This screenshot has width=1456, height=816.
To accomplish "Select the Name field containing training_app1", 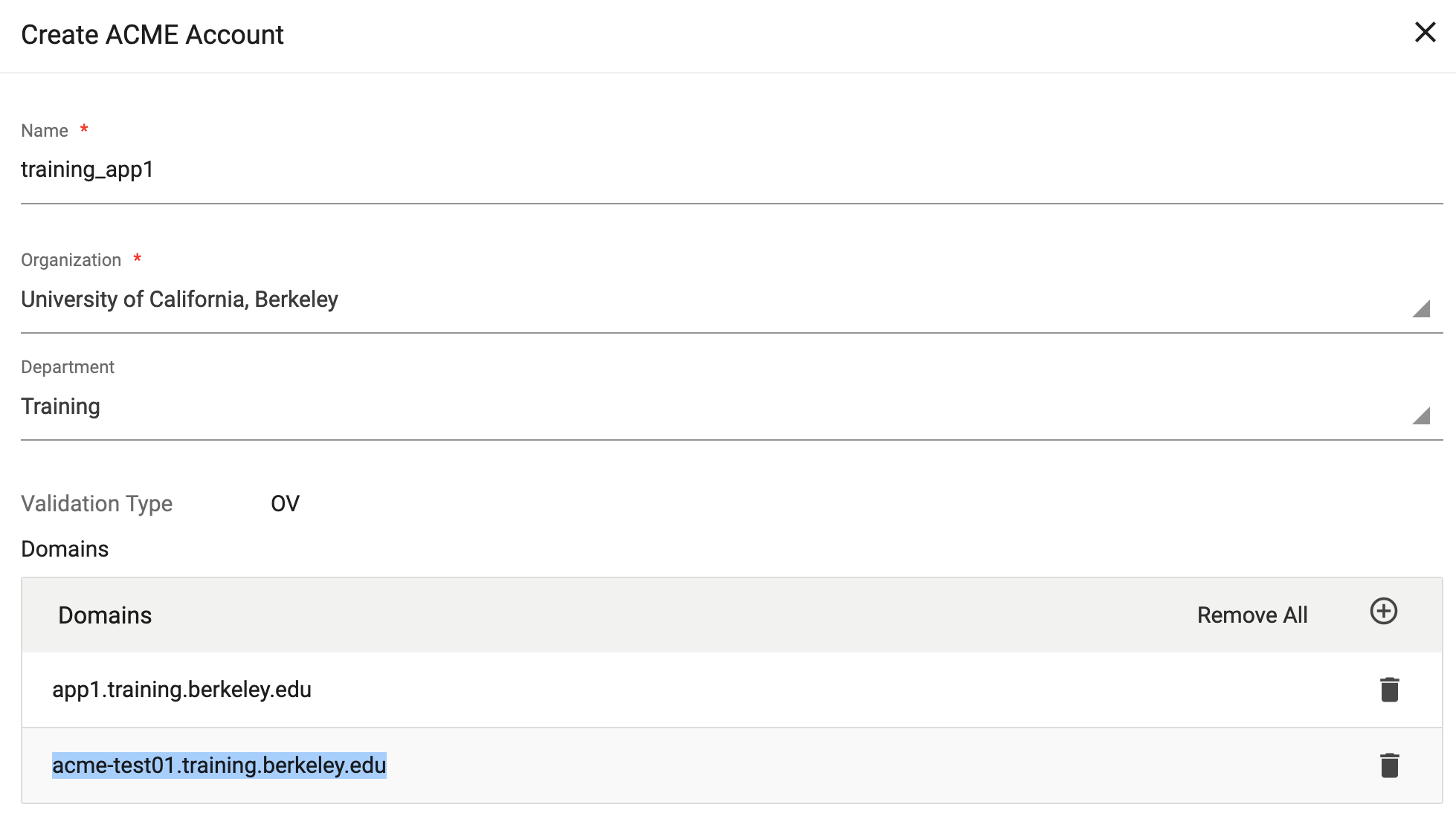I will click(88, 169).
